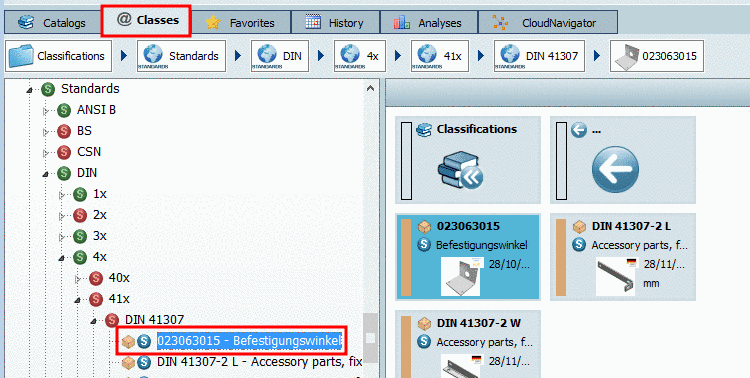Click the folder icon in Classifications breadcrumb

pos(21,56)
